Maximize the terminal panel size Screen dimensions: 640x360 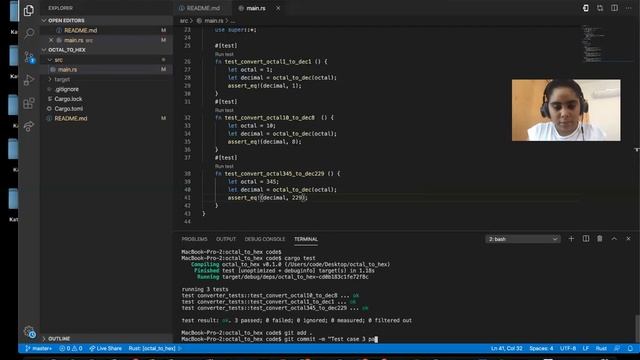click(x=614, y=239)
